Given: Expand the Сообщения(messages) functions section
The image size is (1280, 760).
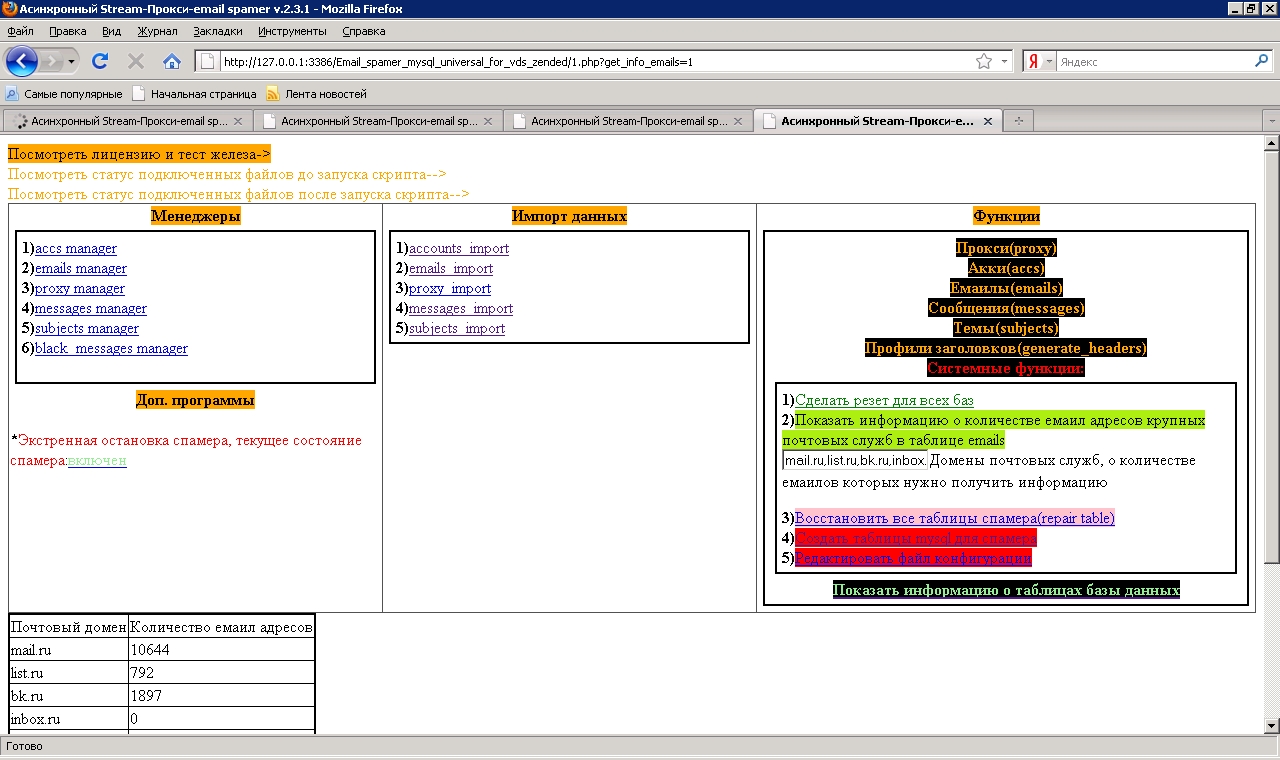Looking at the screenshot, I should (1006, 308).
